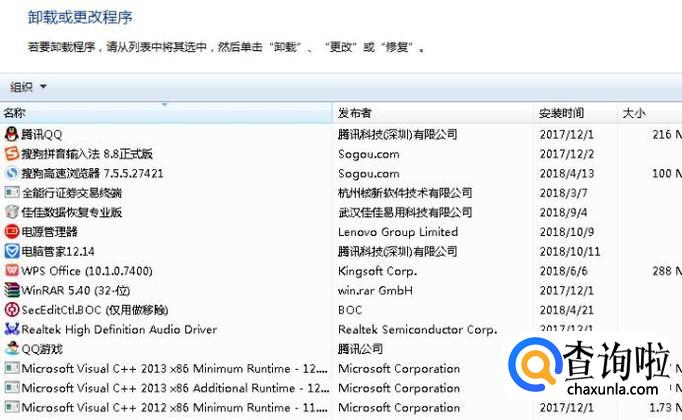Screen dimensions: 682x420
Task: Click the 佳佳数据恢复专业版 icon
Action: [12, 212]
